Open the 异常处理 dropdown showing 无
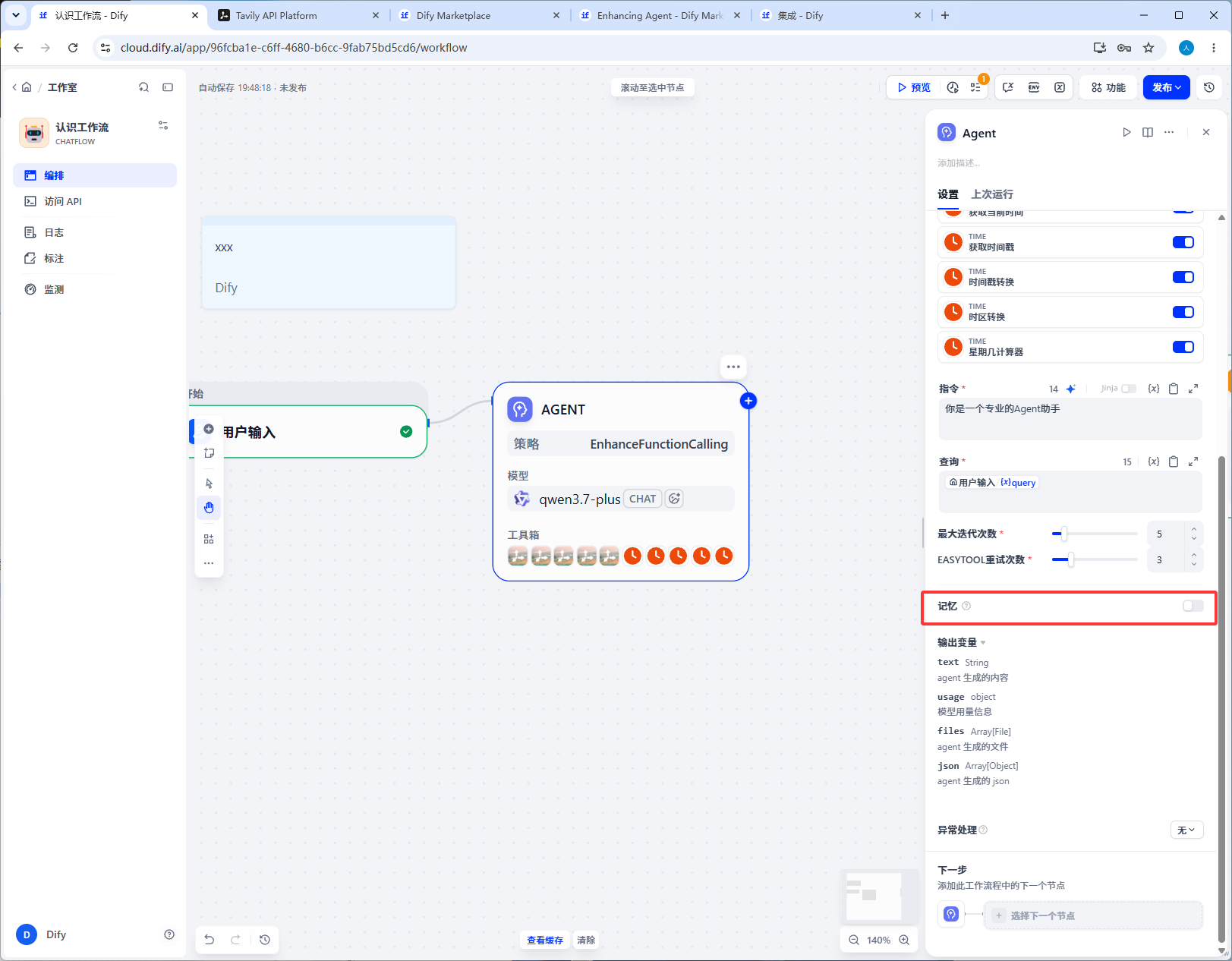Screen dimensions: 1232x961 point(1186,830)
